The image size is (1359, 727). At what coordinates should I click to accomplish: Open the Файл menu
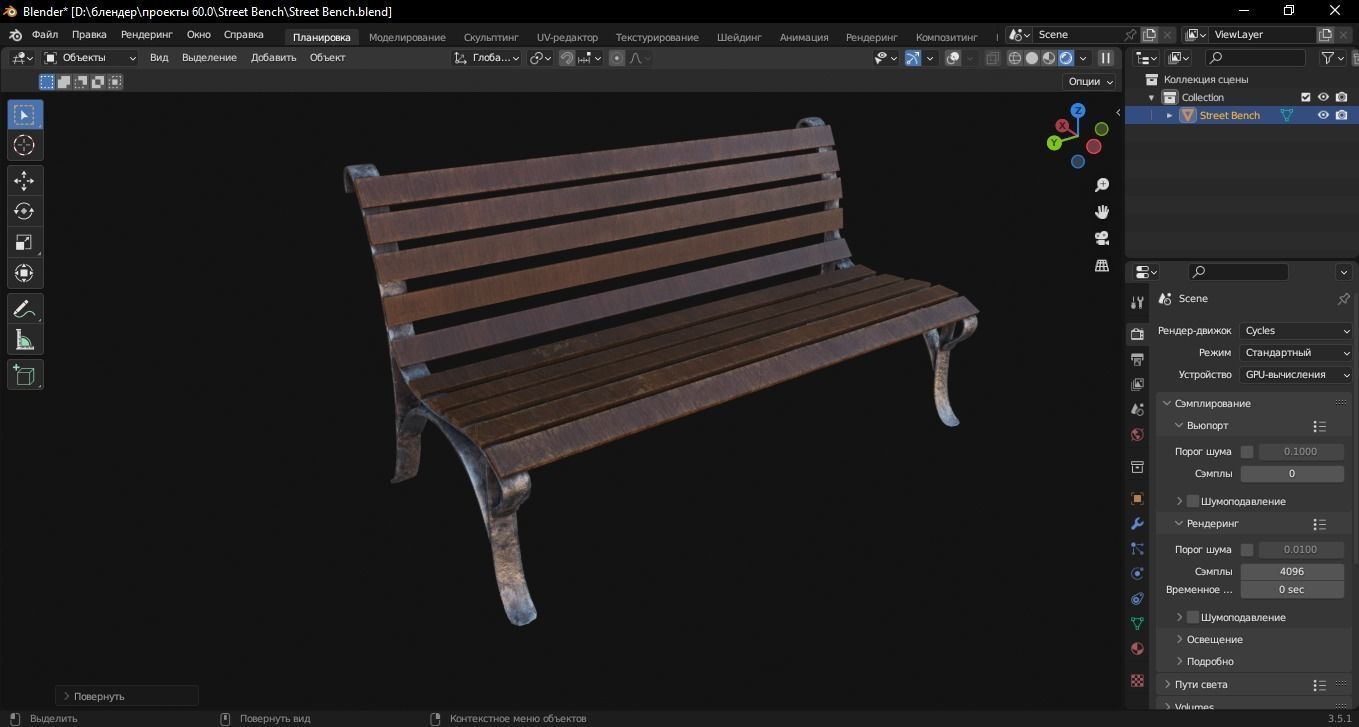pos(45,35)
